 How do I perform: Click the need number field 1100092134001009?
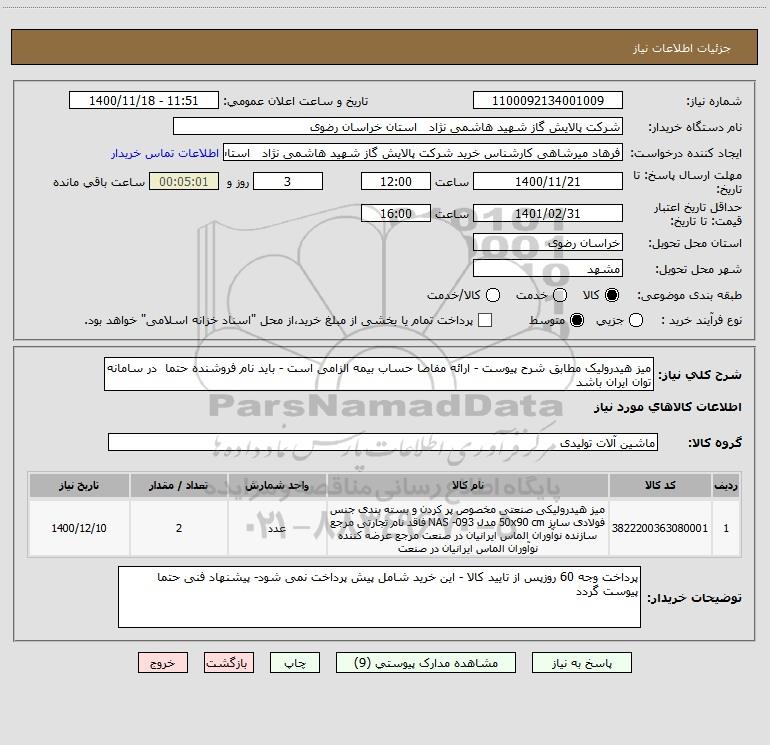[x=548, y=100]
